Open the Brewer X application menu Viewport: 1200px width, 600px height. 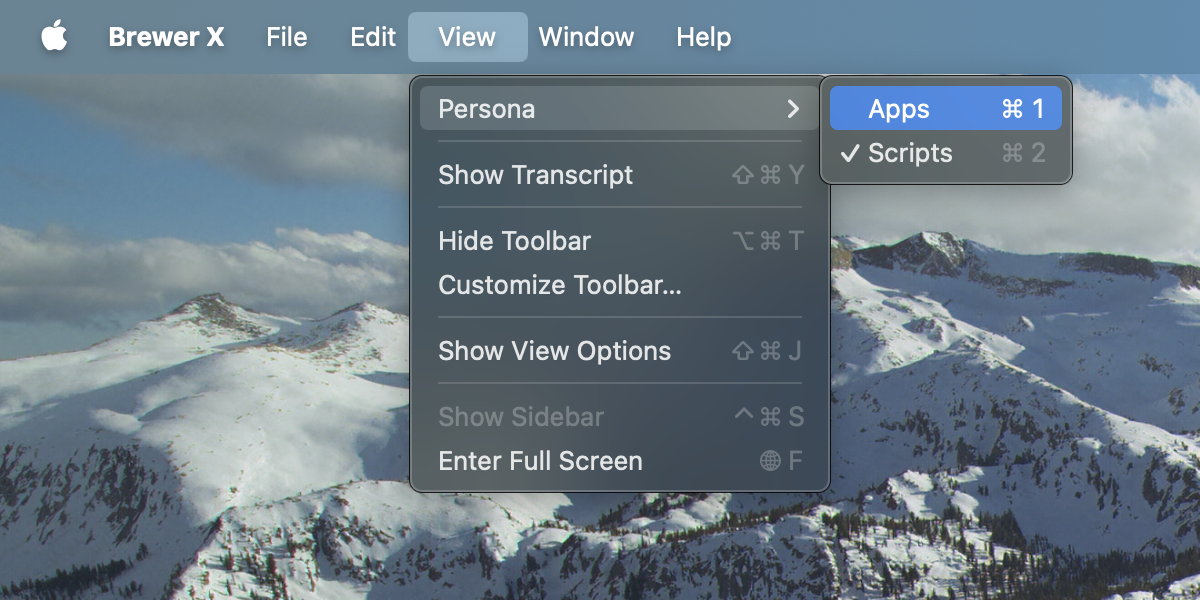(x=166, y=37)
